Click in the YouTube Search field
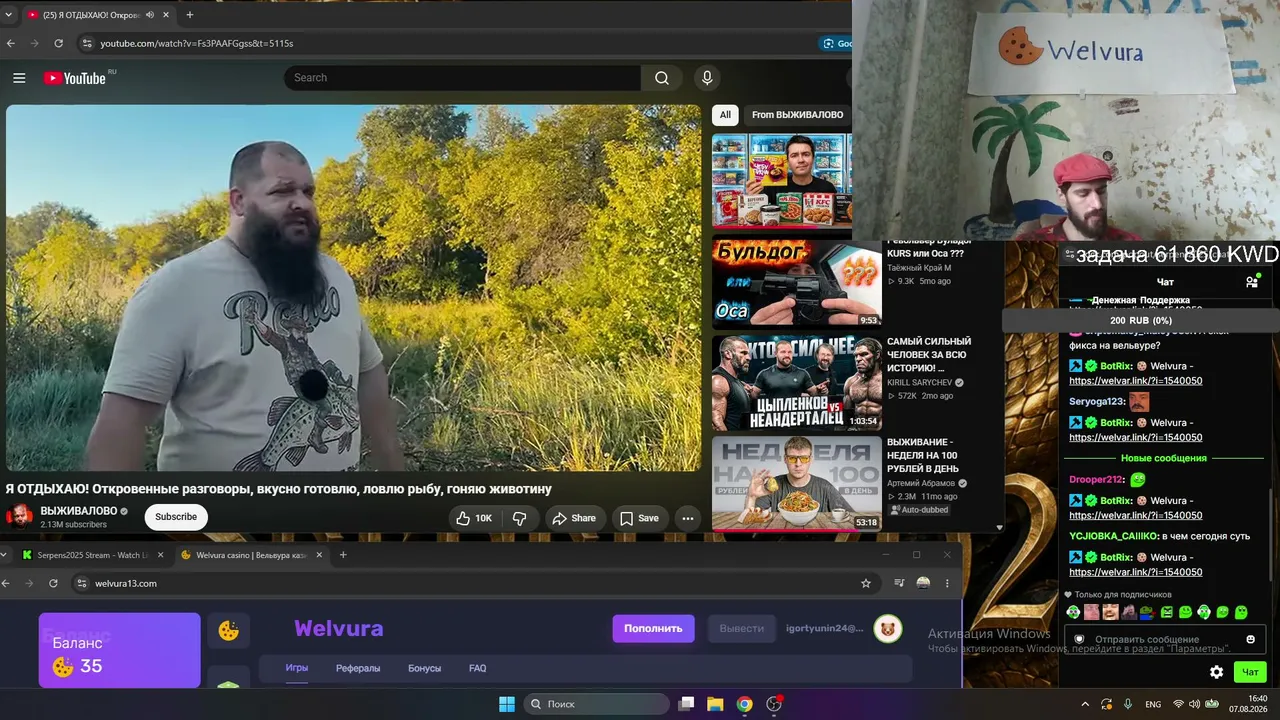Viewport: 1280px width, 720px height. coord(462,78)
